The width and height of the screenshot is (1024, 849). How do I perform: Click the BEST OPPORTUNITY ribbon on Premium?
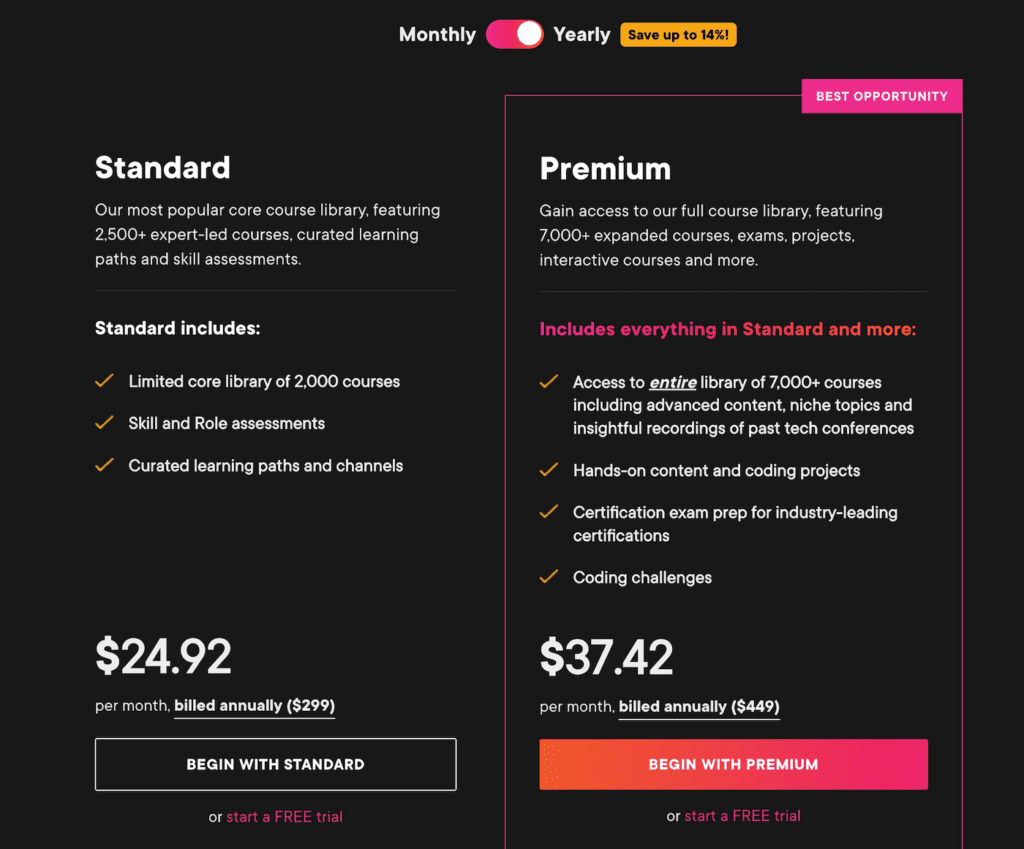[x=881, y=95]
